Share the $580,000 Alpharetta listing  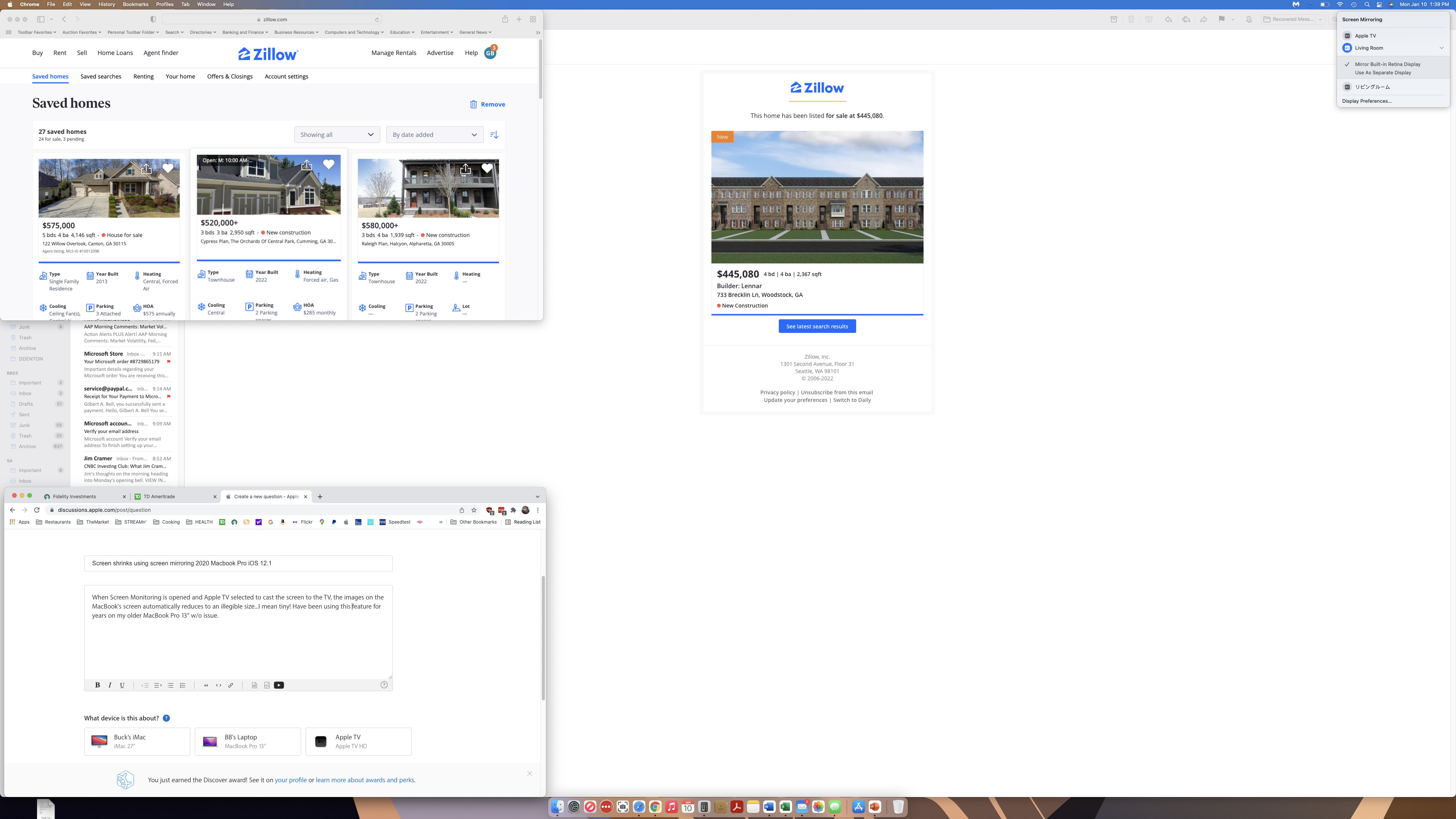click(465, 168)
